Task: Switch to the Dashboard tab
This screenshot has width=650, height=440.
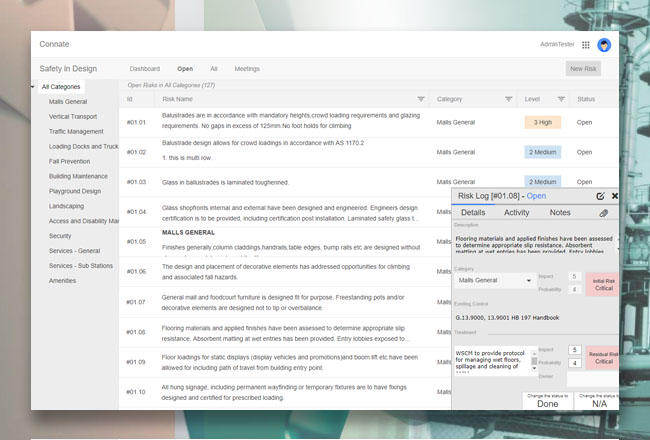Action: pos(145,69)
